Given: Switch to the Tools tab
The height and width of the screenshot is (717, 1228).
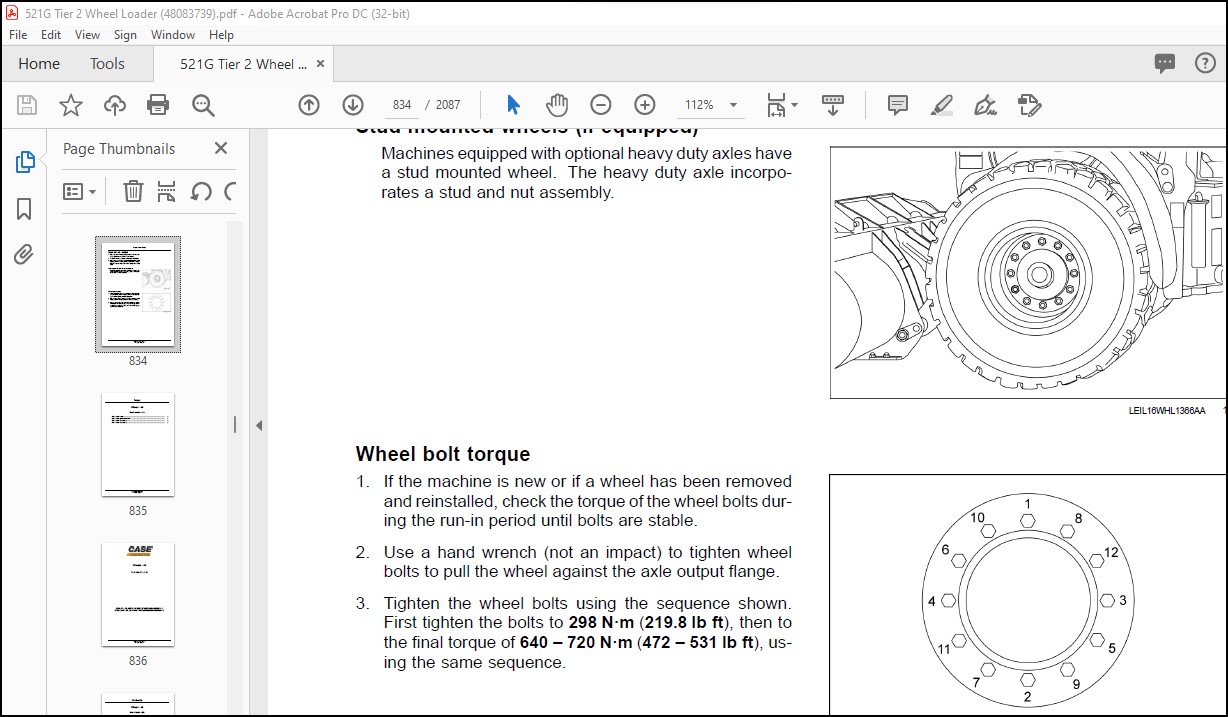Looking at the screenshot, I should point(107,63).
